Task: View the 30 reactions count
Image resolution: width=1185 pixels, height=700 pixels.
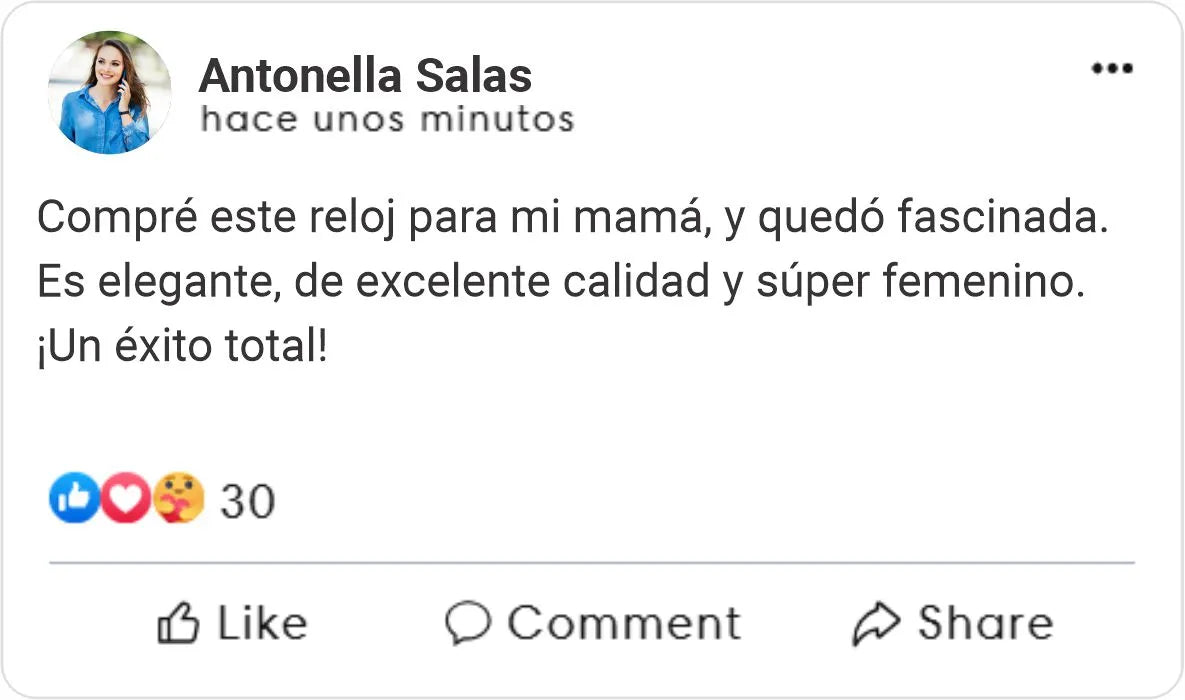Action: pyautogui.click(x=247, y=500)
